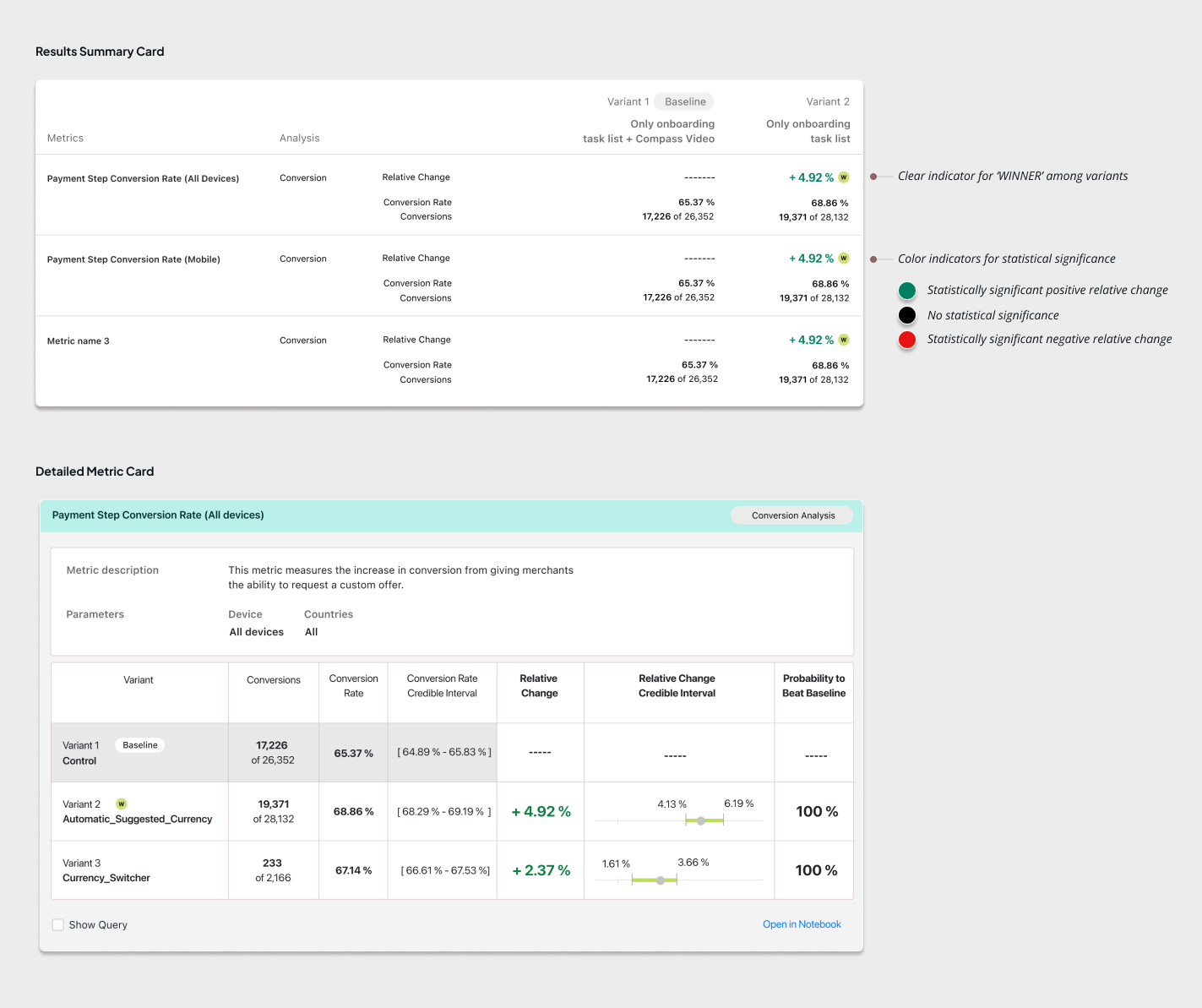Click the Conversion Rate Credible Interval column header

pos(442,686)
